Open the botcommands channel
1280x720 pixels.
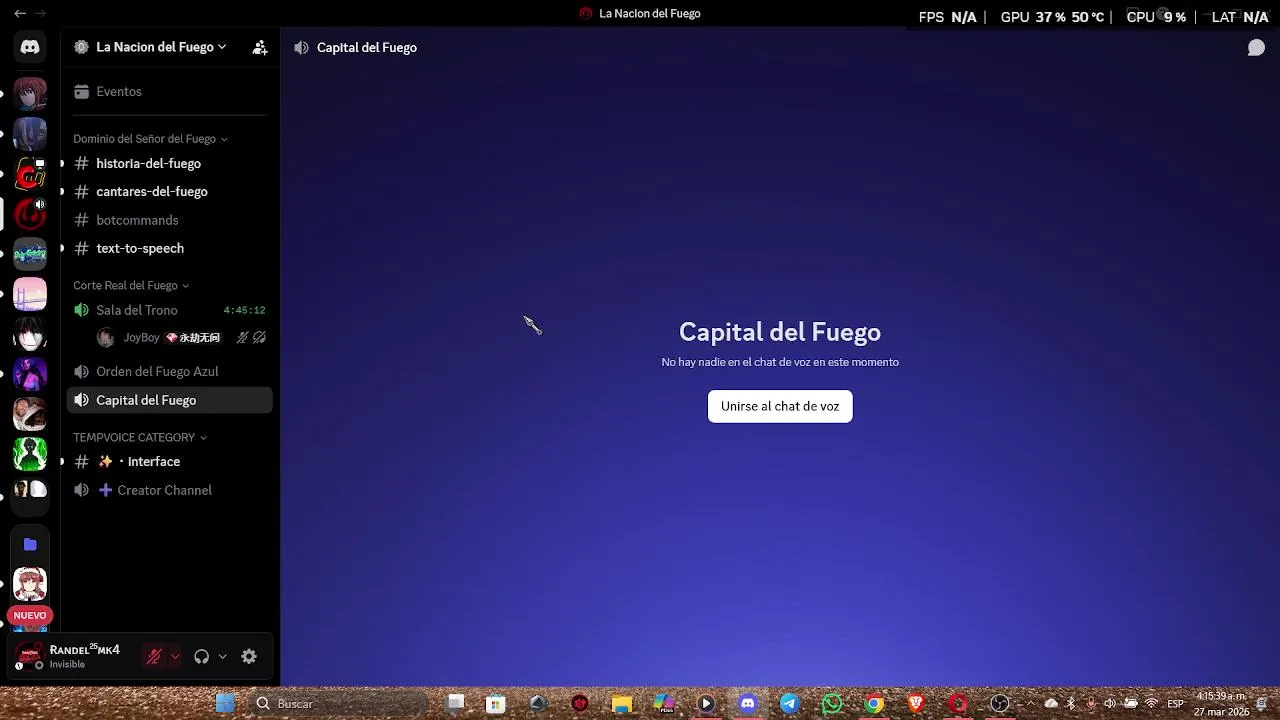point(169,220)
